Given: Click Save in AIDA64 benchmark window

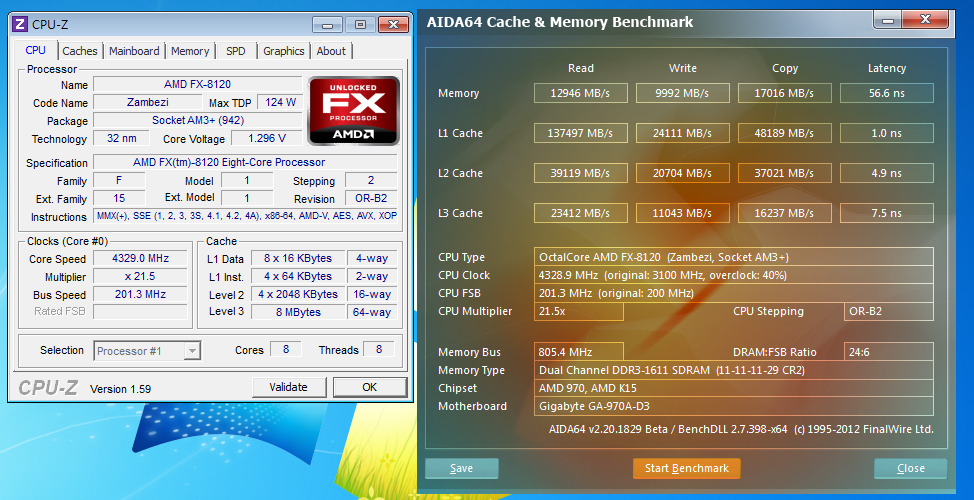Looking at the screenshot, I should [462, 468].
